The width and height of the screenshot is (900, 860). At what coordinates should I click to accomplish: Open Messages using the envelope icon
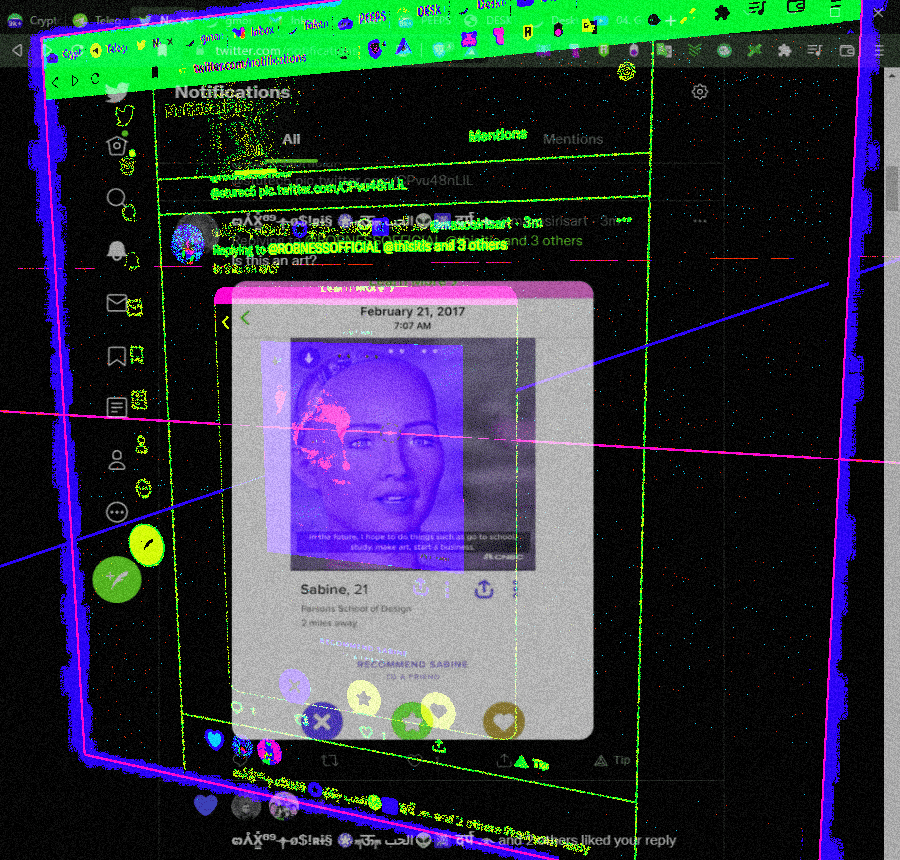[x=117, y=303]
